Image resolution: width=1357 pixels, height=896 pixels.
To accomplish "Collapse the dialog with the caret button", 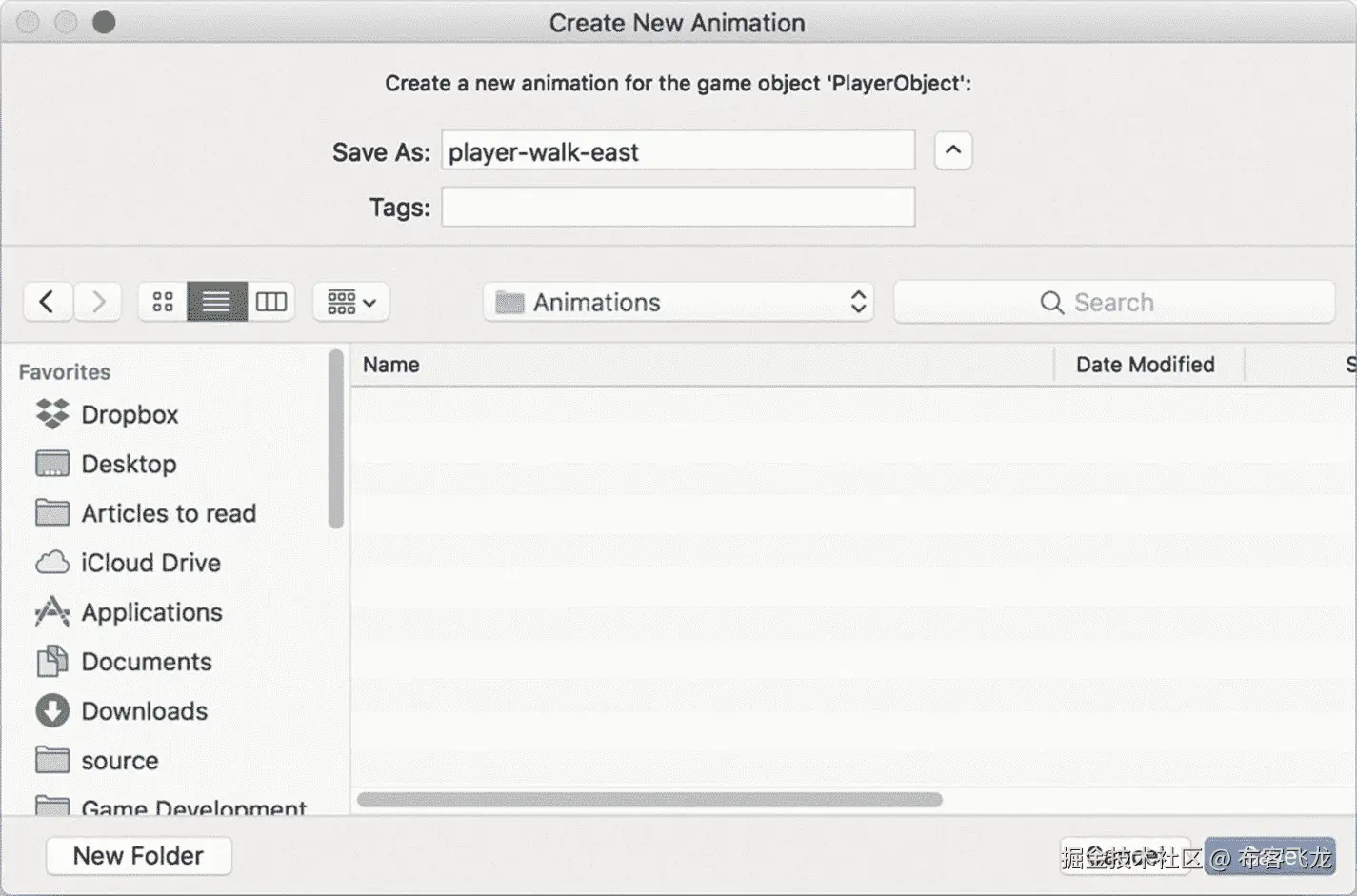I will [x=953, y=150].
